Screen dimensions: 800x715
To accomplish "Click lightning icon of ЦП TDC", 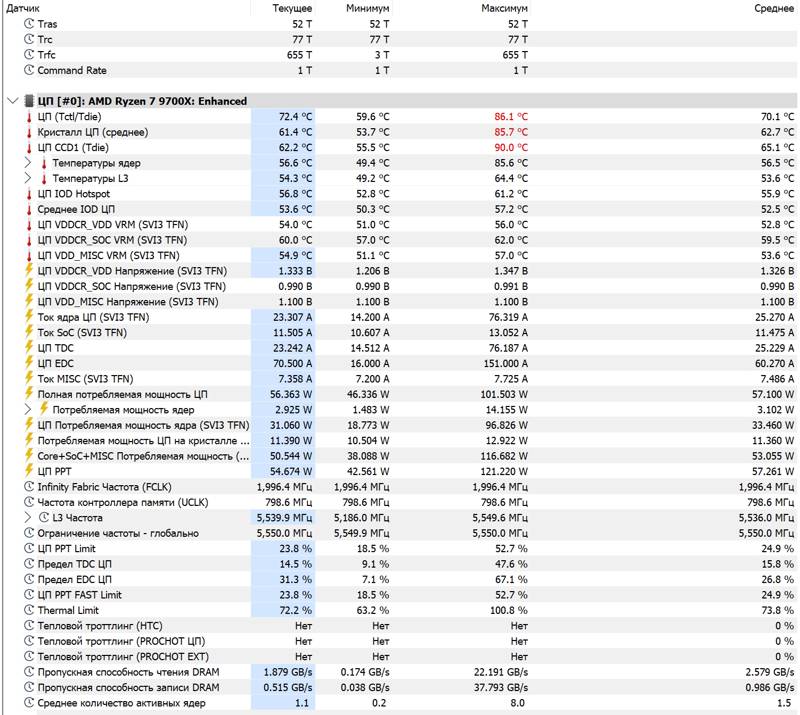I will tap(29, 347).
